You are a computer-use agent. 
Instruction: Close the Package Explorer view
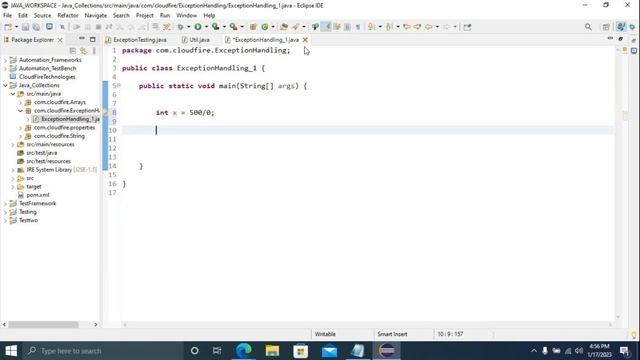click(60, 40)
